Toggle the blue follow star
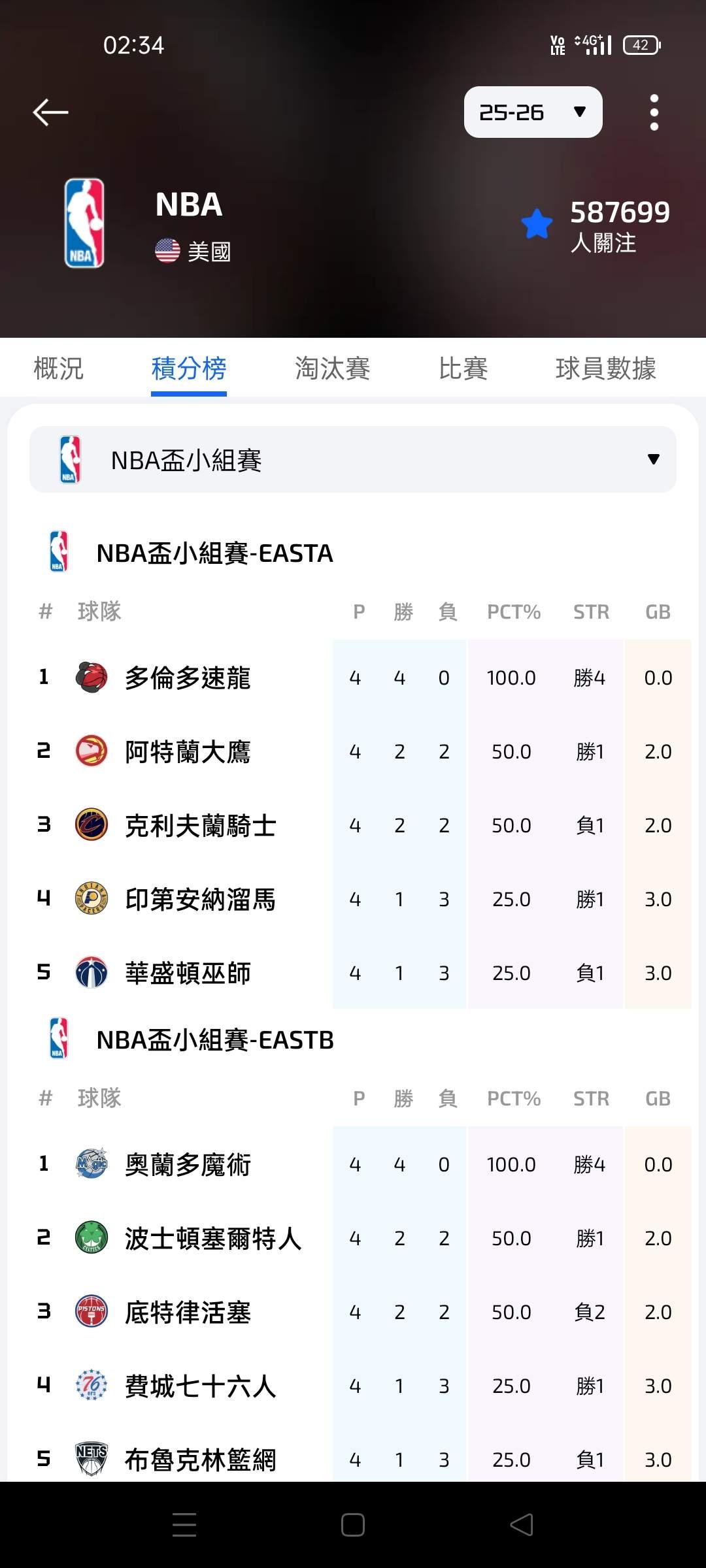Image resolution: width=706 pixels, height=1568 pixels. coord(537,224)
